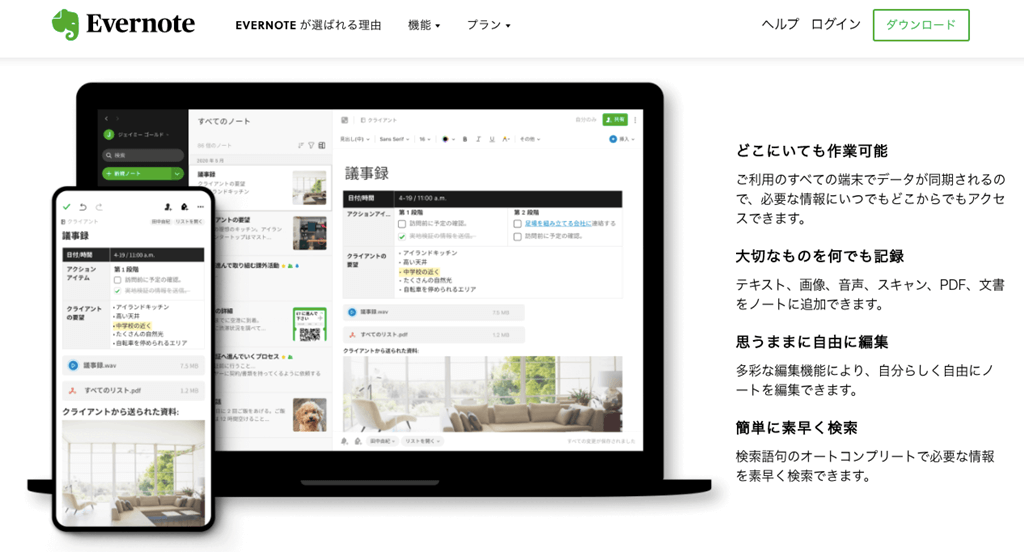Click the green 新規ノート button
This screenshot has width=1024, height=552.
tap(137, 174)
